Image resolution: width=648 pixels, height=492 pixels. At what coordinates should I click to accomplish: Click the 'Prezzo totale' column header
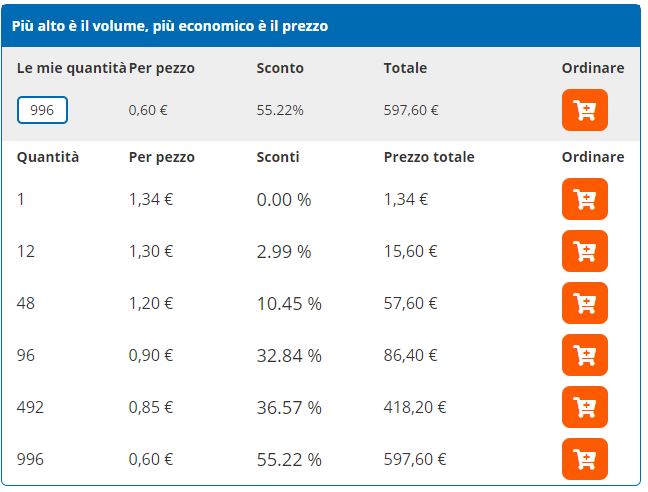pos(429,157)
